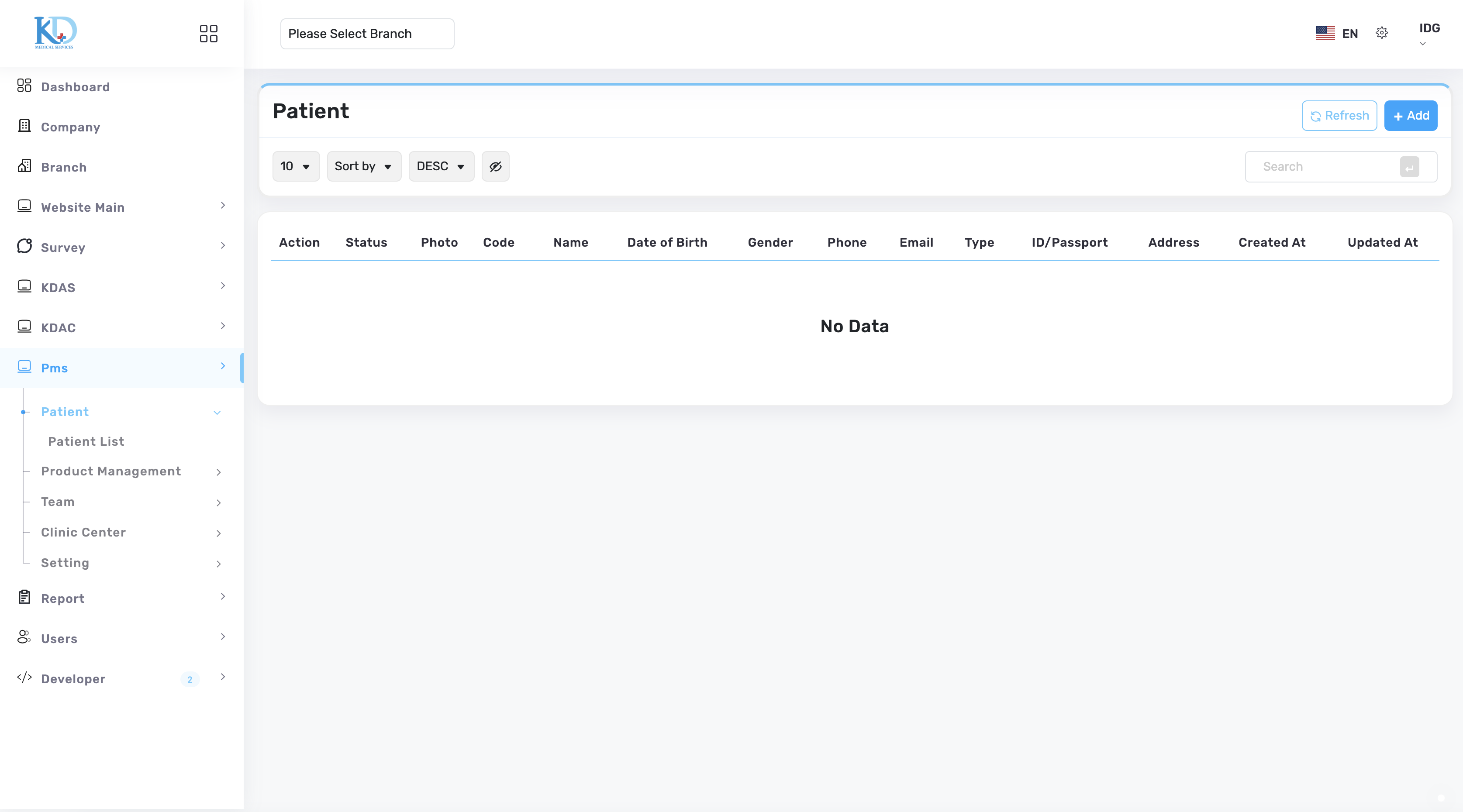
Task: Click the Date of Birth column header
Action: pos(667,243)
